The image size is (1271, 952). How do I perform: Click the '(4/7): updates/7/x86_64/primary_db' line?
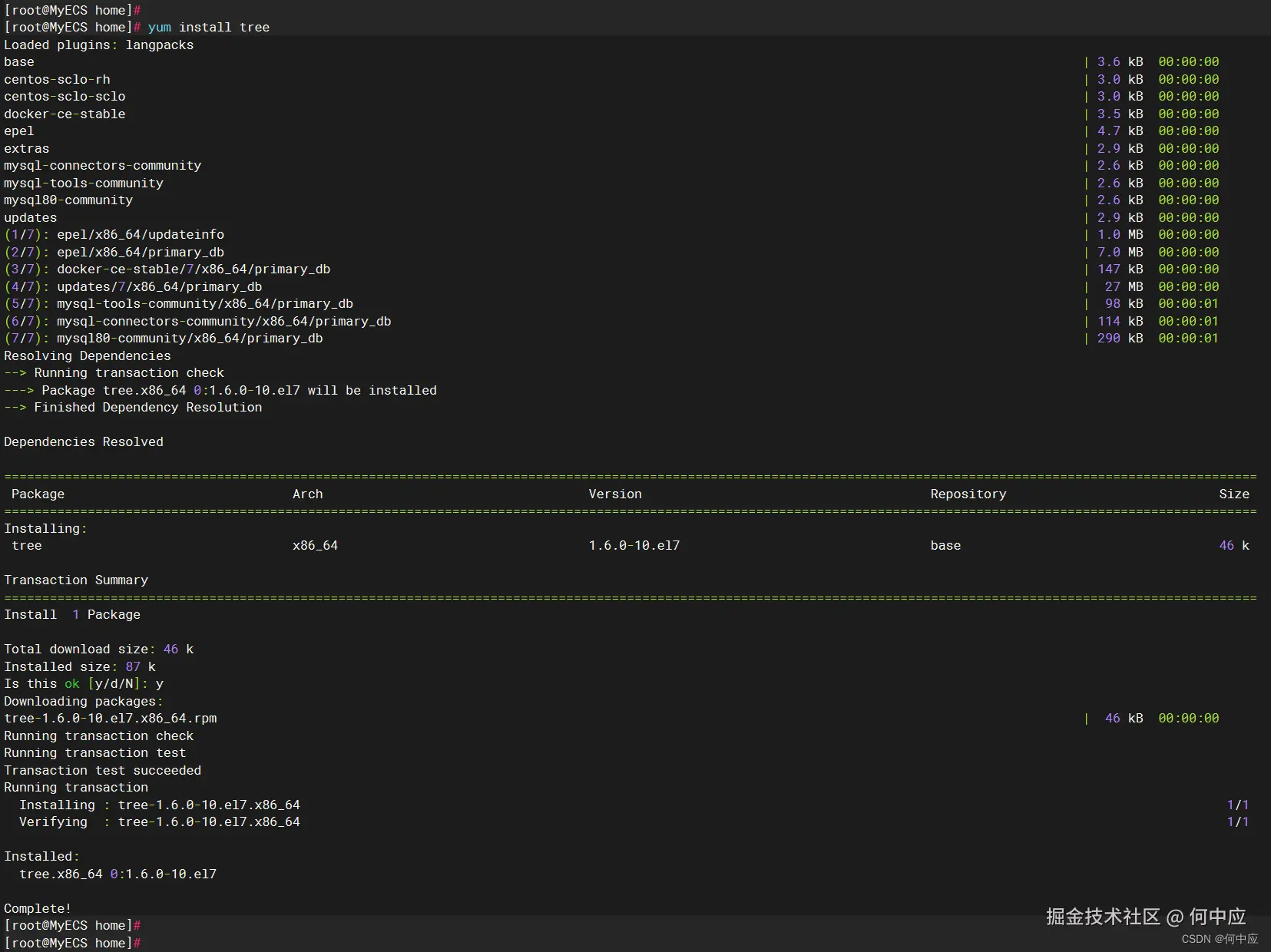133,287
